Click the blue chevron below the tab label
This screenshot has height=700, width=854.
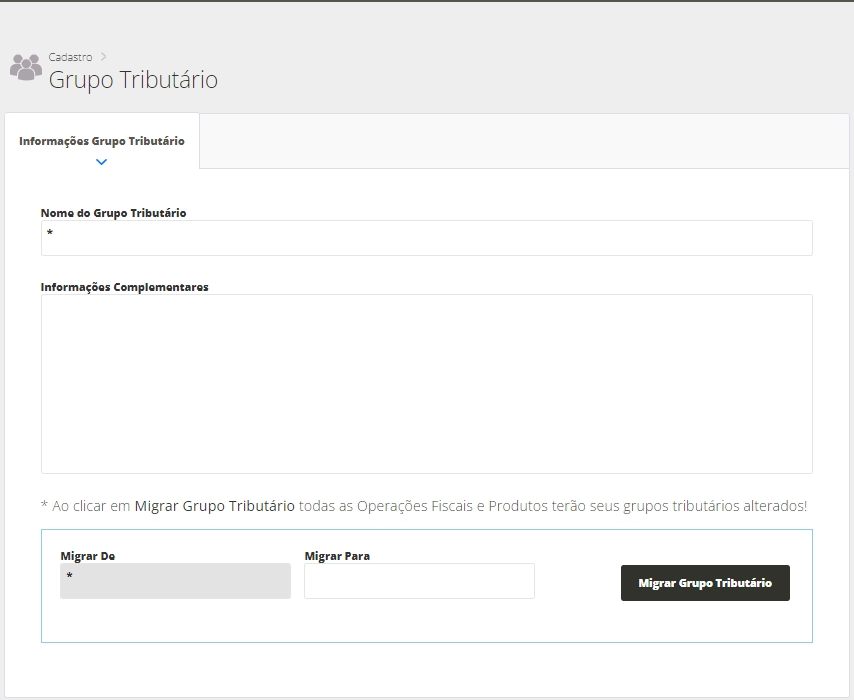(x=101, y=161)
